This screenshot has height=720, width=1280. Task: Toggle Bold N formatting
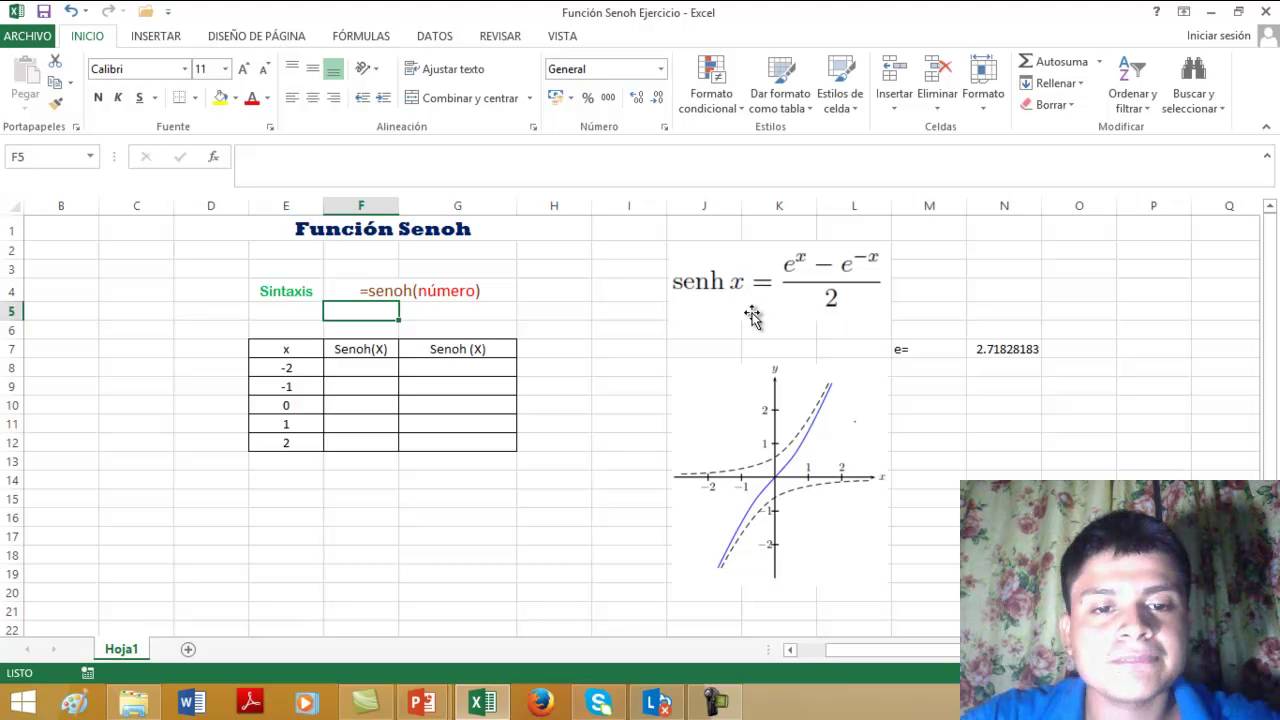click(x=98, y=98)
